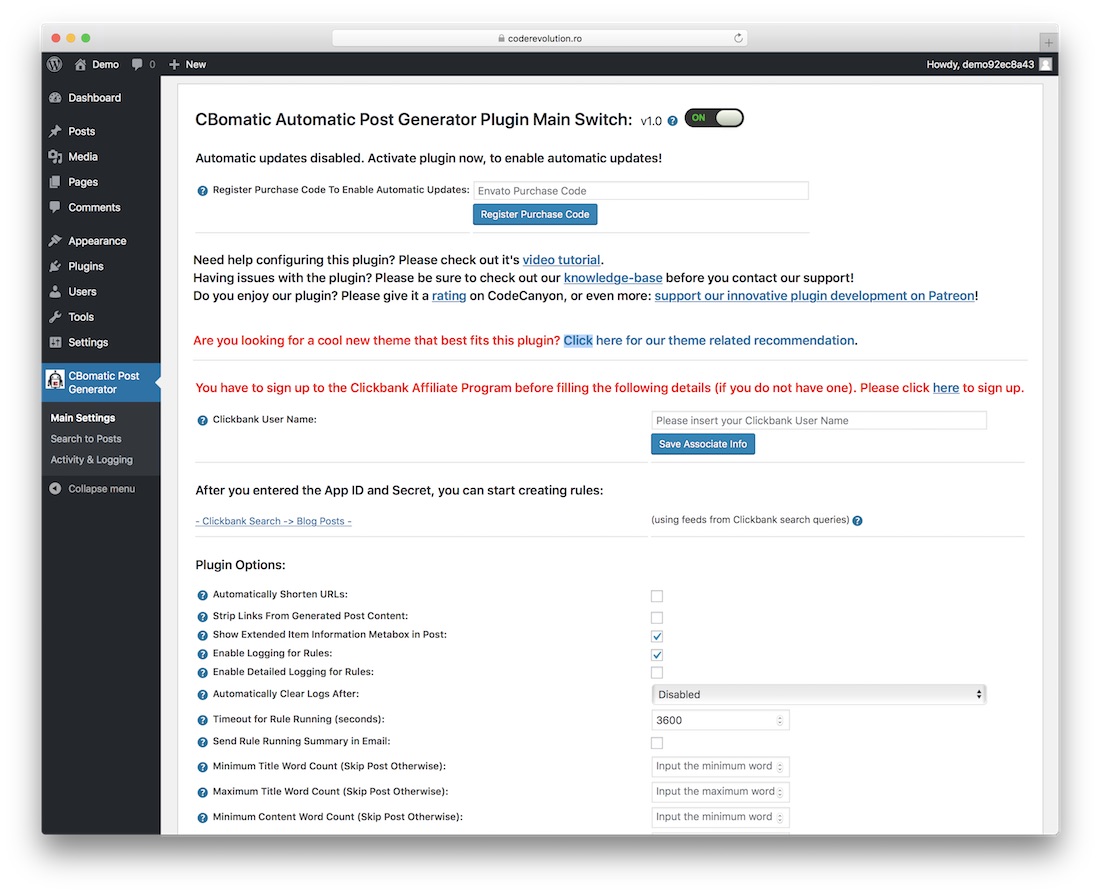Click help icon beside Clickbank search queries
Screen dimensions: 1100x894
[857, 520]
